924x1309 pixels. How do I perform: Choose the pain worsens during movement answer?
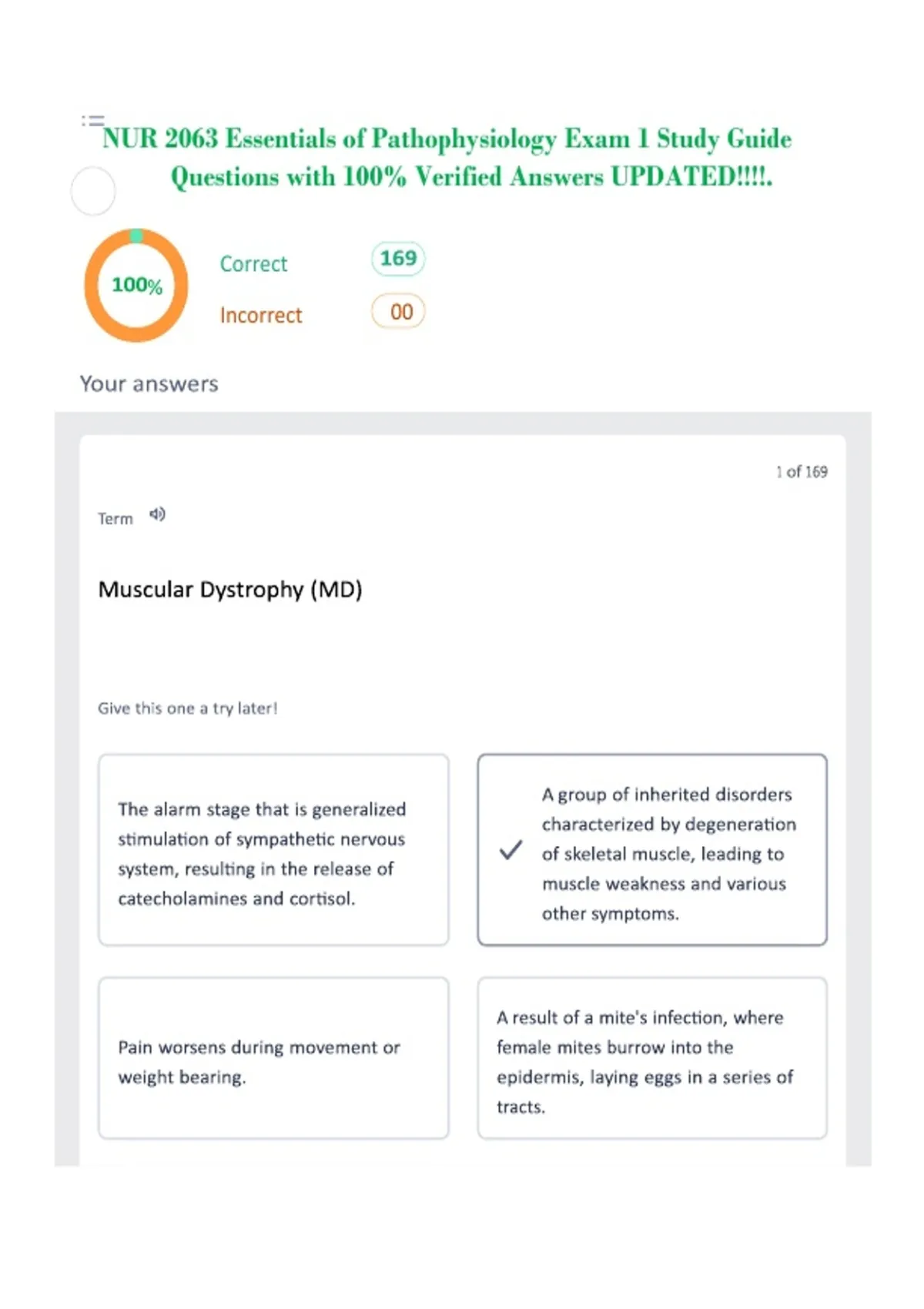273,1059
